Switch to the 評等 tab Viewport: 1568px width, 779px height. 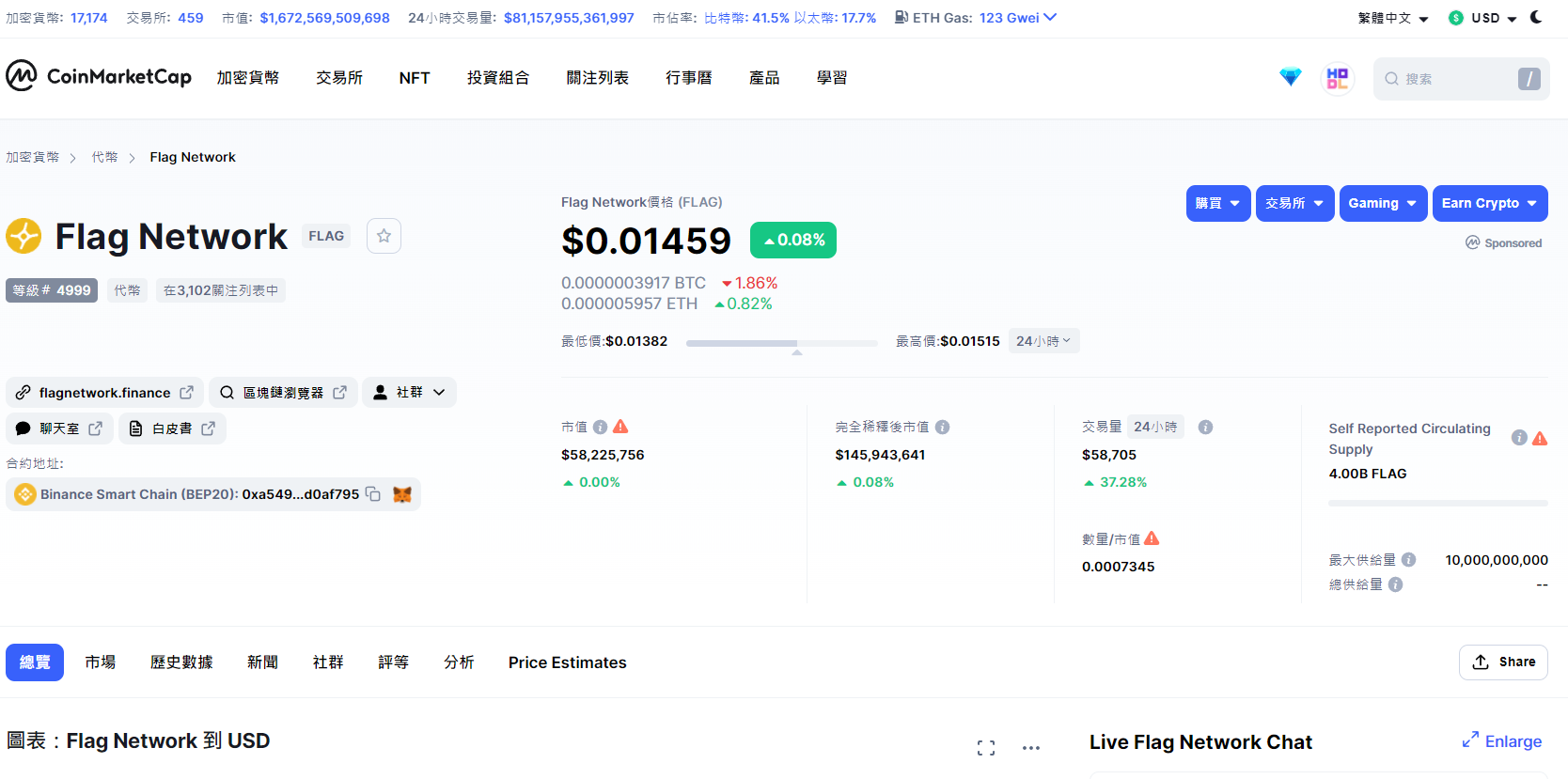pos(394,662)
